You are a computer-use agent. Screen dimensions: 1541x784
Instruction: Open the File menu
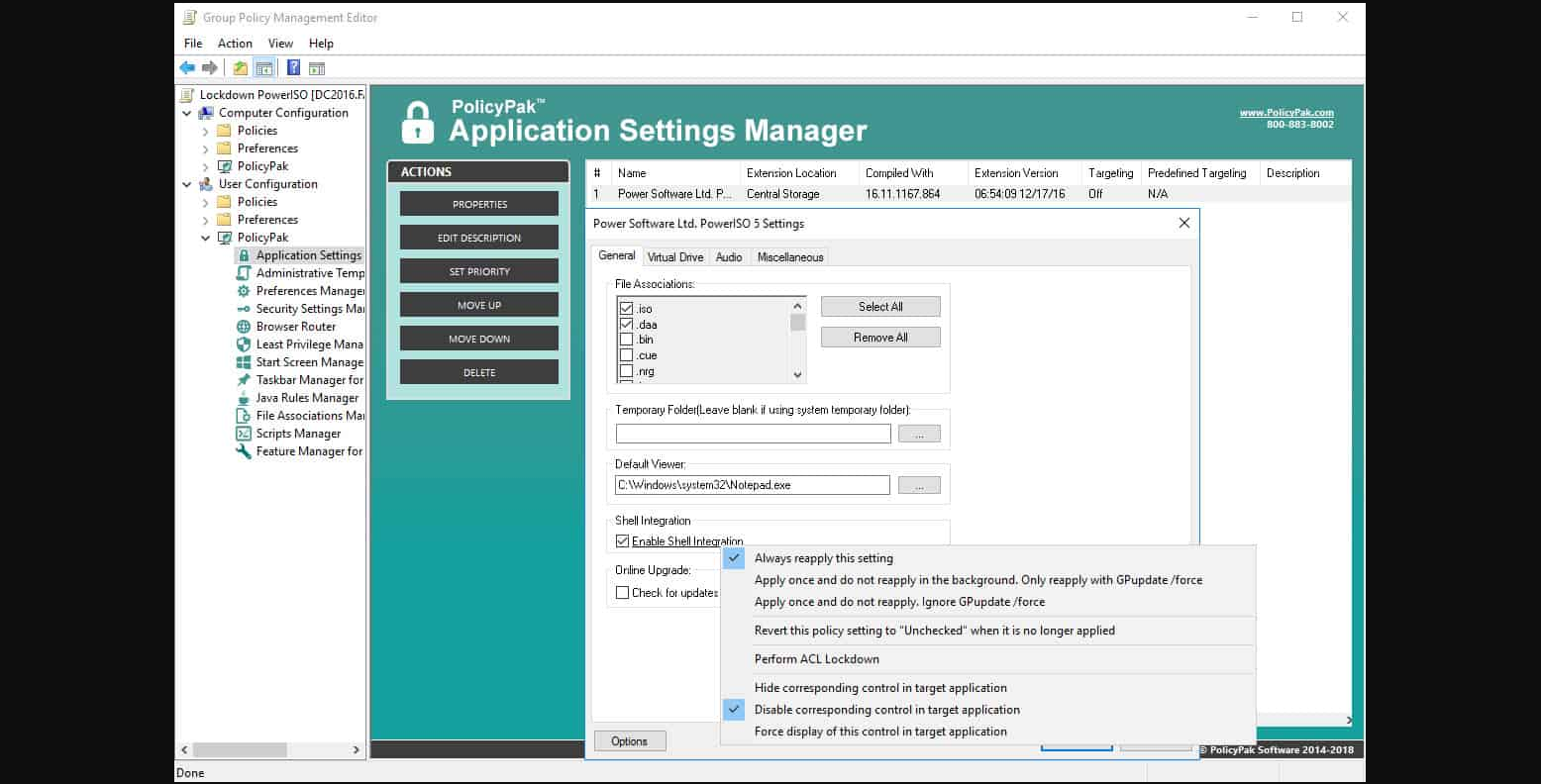193,44
